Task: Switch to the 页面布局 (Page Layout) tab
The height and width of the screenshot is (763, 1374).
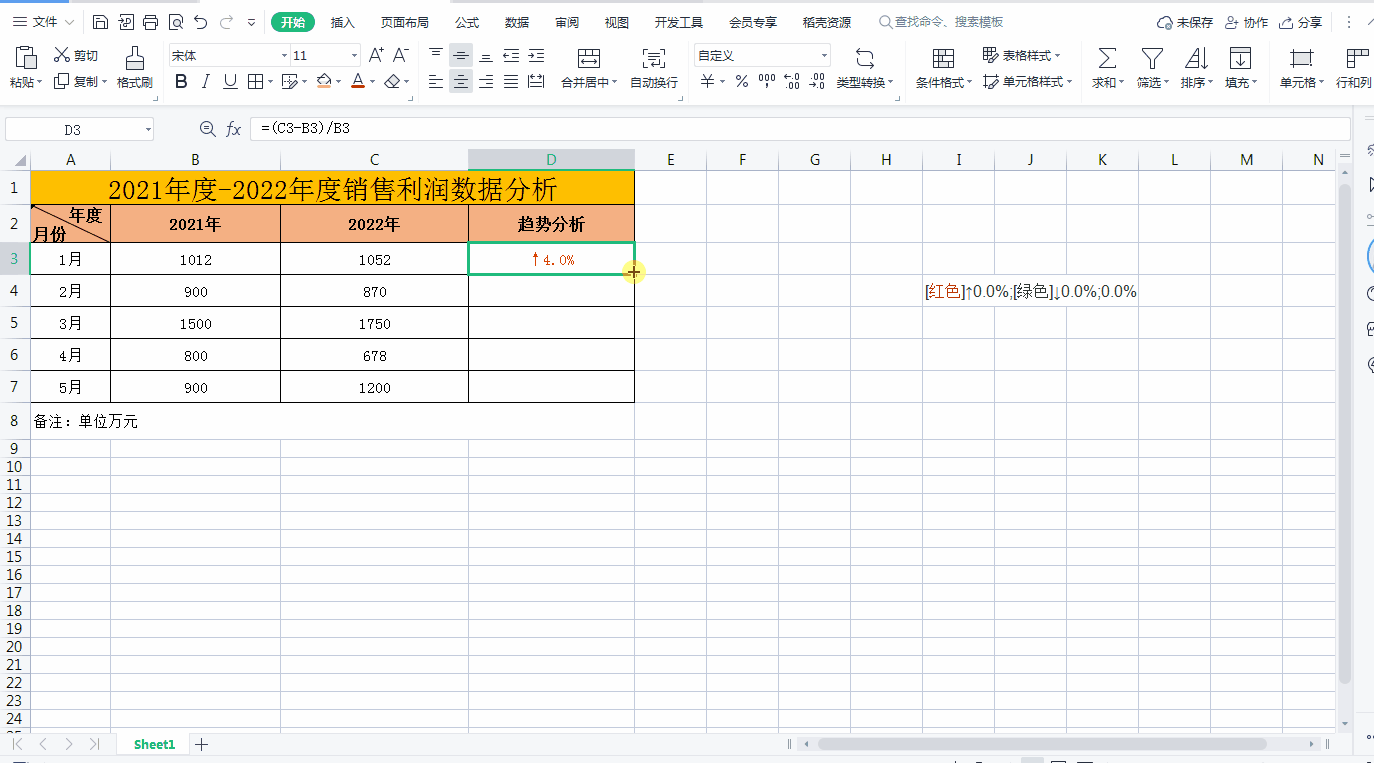Action: [405, 22]
